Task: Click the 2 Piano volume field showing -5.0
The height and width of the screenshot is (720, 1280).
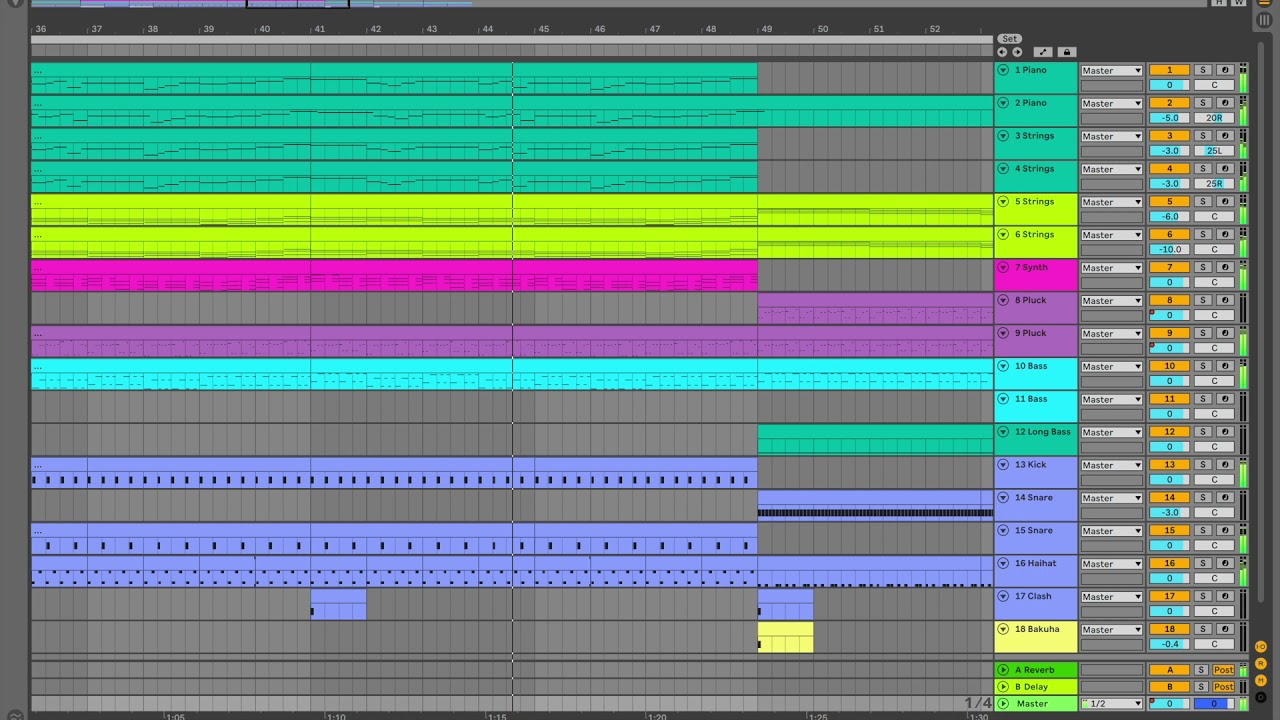Action: click(x=1169, y=118)
